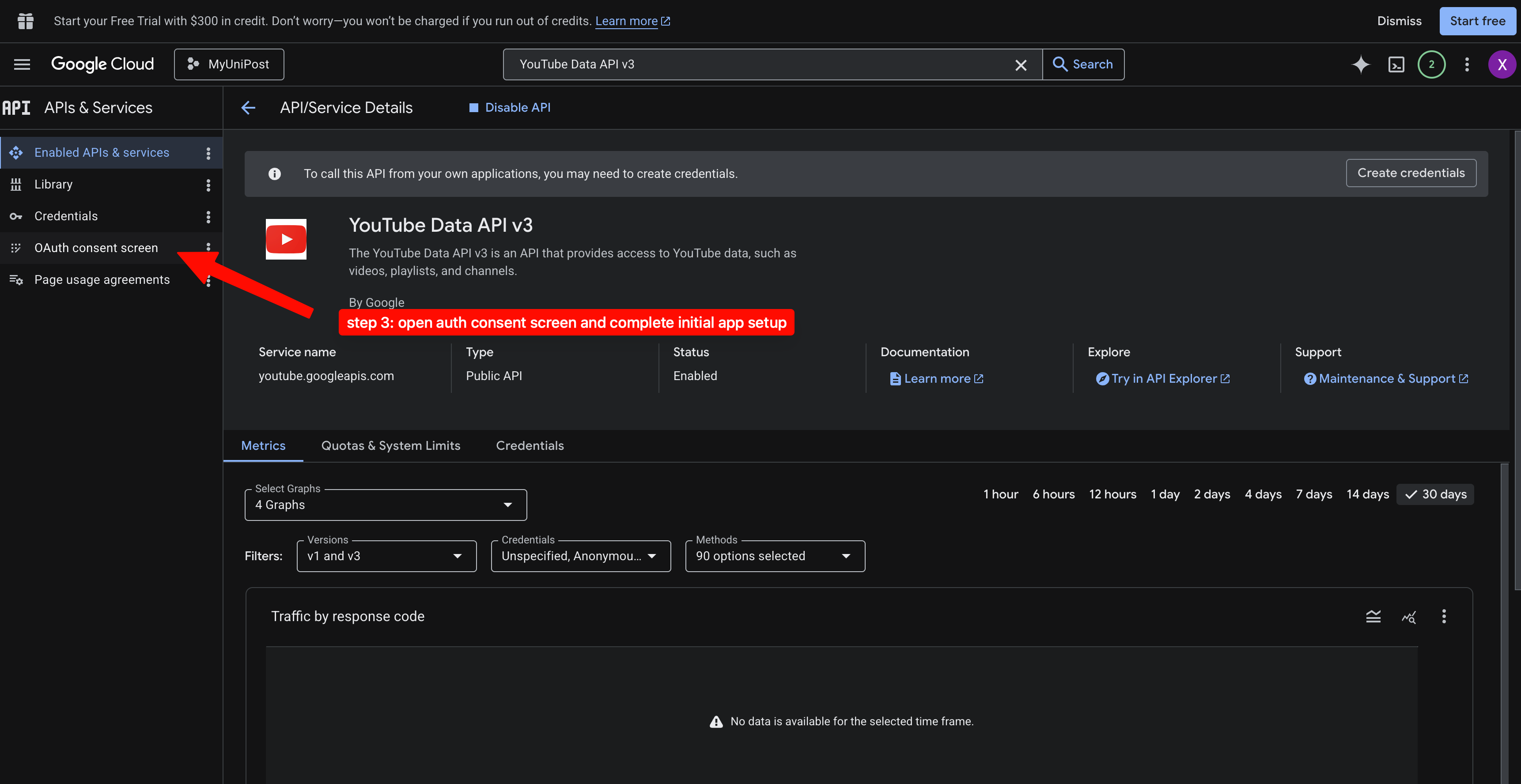Select the 30 days time range
Image resolution: width=1521 pixels, height=784 pixels.
[x=1435, y=494]
